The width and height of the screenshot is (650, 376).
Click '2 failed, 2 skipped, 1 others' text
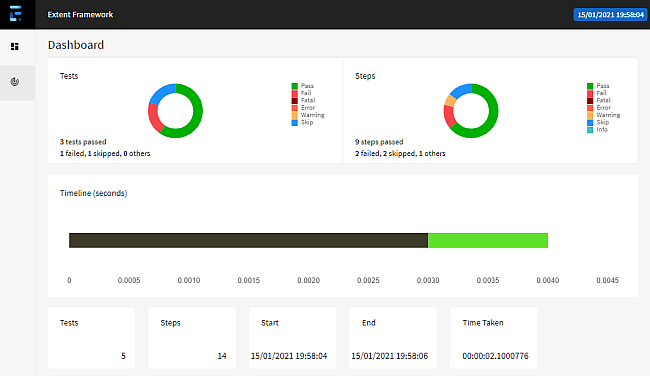400,153
